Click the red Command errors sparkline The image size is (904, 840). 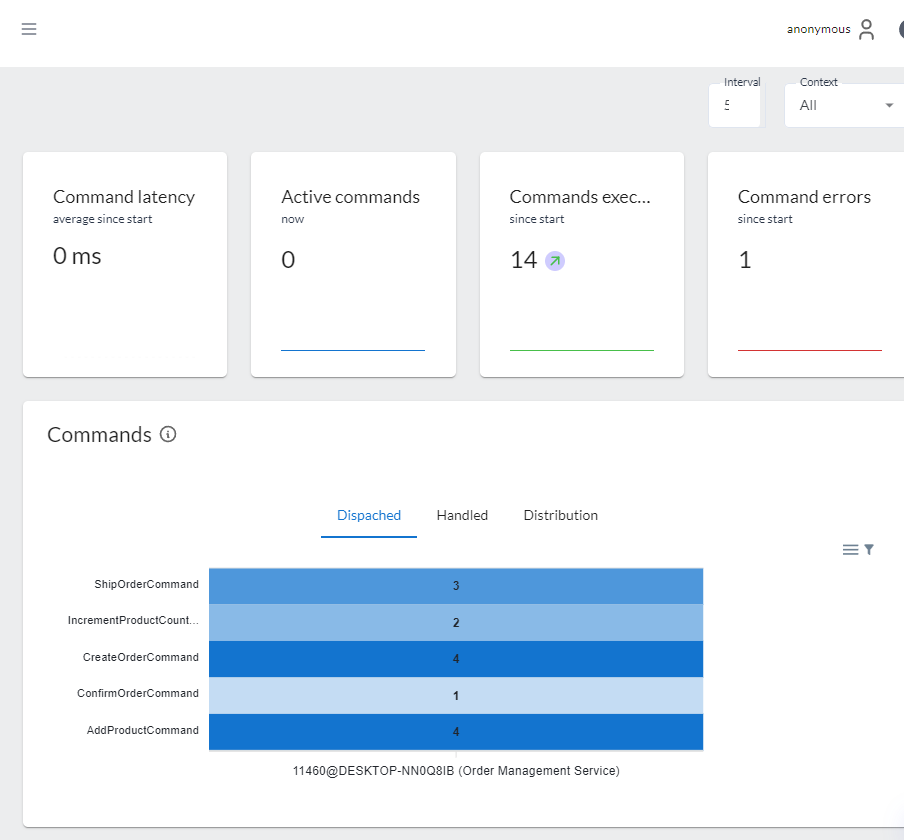[809, 350]
